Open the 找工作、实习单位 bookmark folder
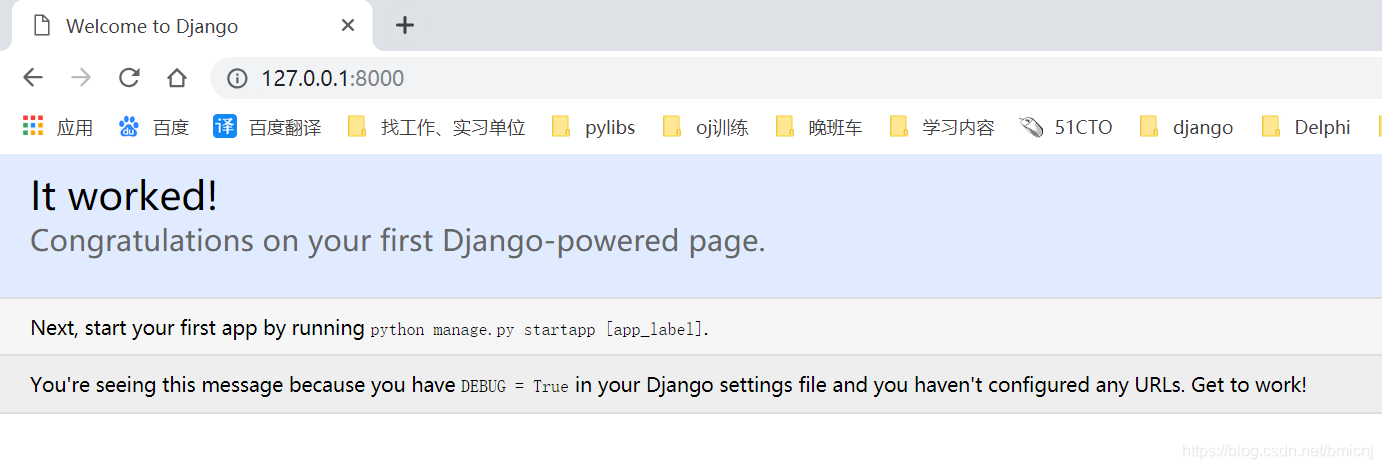This screenshot has width=1382, height=469. (x=437, y=127)
